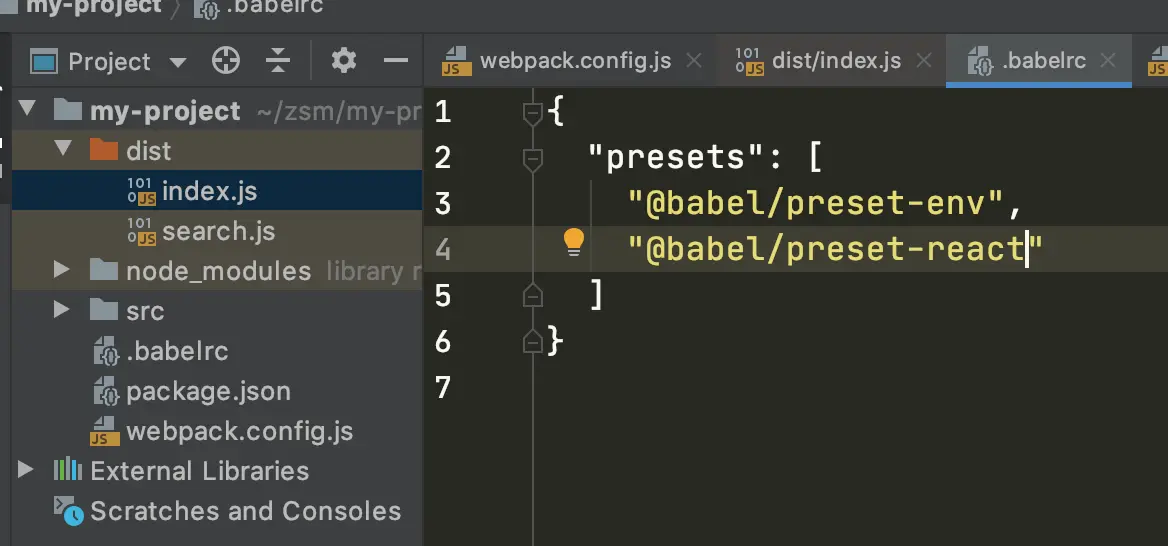
Task: Open the Project view dropdown
Action: point(178,62)
